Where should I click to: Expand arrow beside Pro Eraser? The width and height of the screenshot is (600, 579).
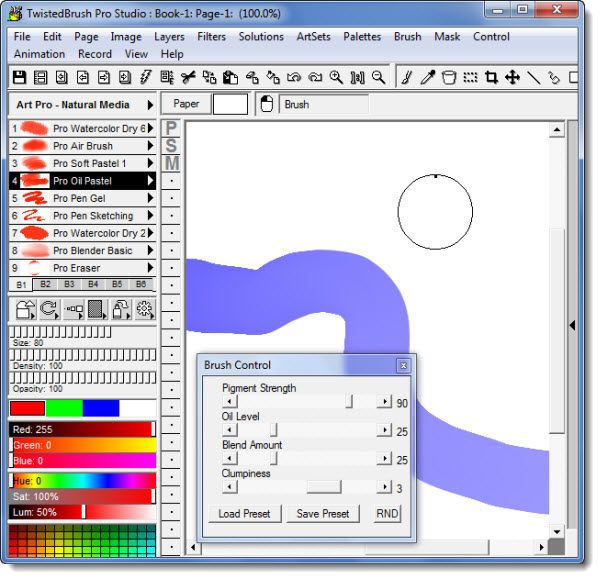coord(151,267)
